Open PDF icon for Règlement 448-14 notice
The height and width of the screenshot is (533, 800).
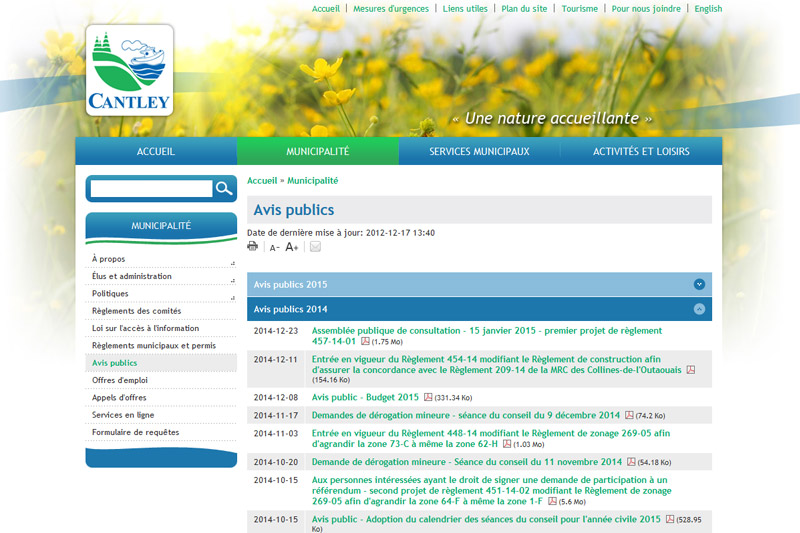tap(507, 444)
